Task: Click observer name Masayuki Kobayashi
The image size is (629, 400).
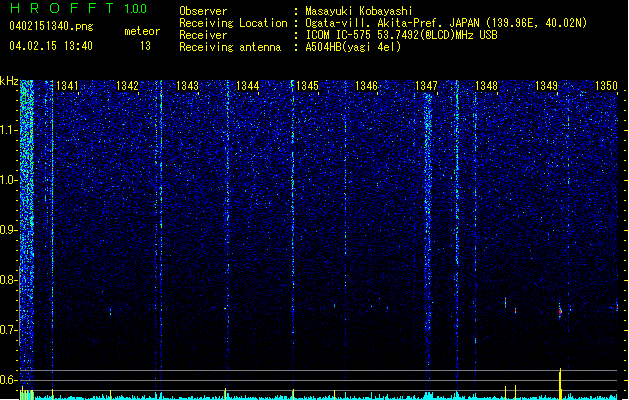Action: pyautogui.click(x=359, y=11)
